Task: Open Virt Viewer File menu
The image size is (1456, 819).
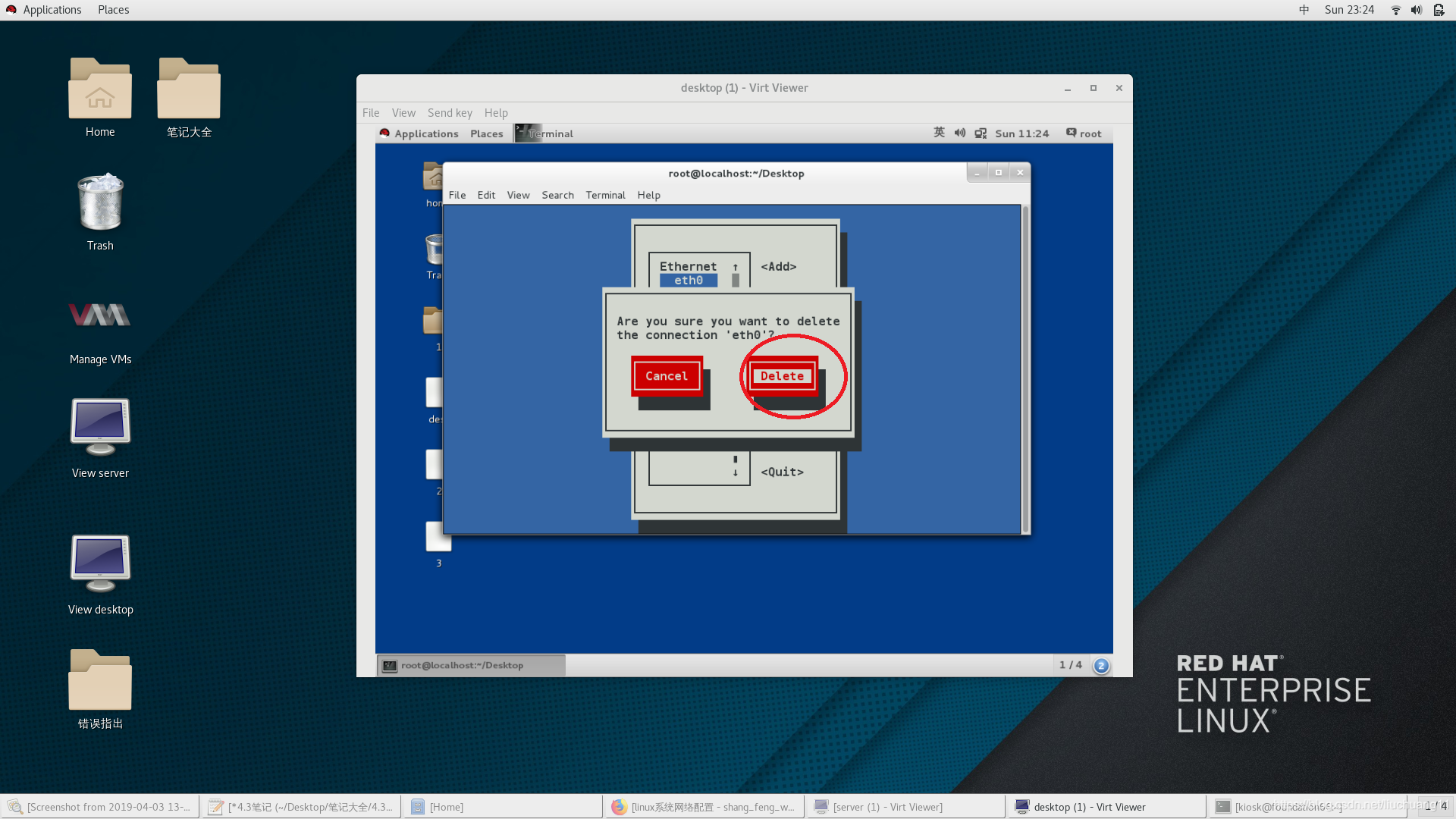Action: tap(371, 113)
